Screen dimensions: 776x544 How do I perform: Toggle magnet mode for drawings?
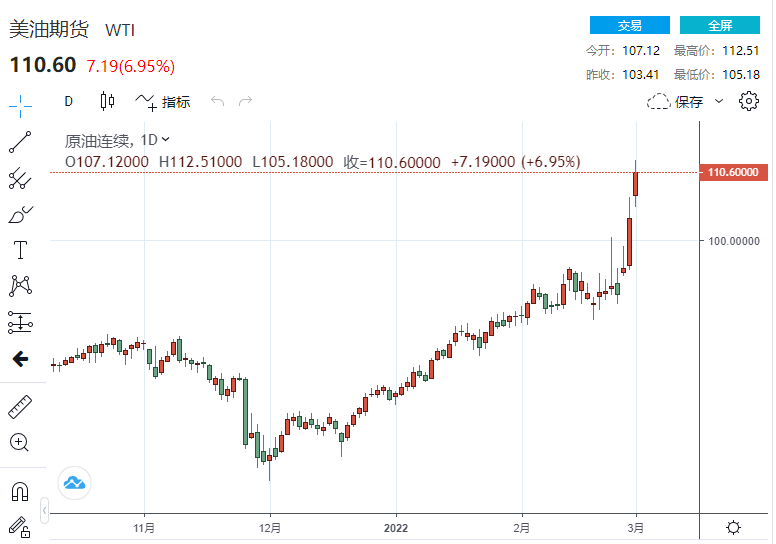[20, 491]
